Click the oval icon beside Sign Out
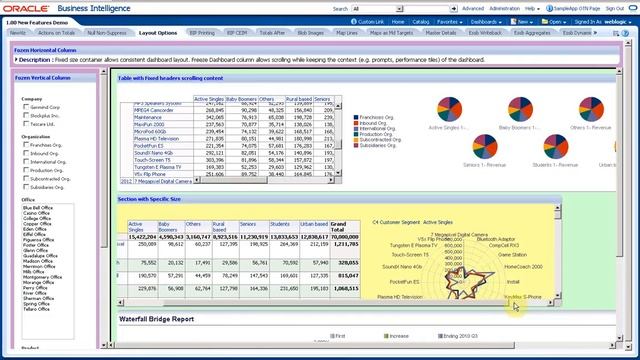The width and height of the screenshot is (640, 360). [633, 9]
